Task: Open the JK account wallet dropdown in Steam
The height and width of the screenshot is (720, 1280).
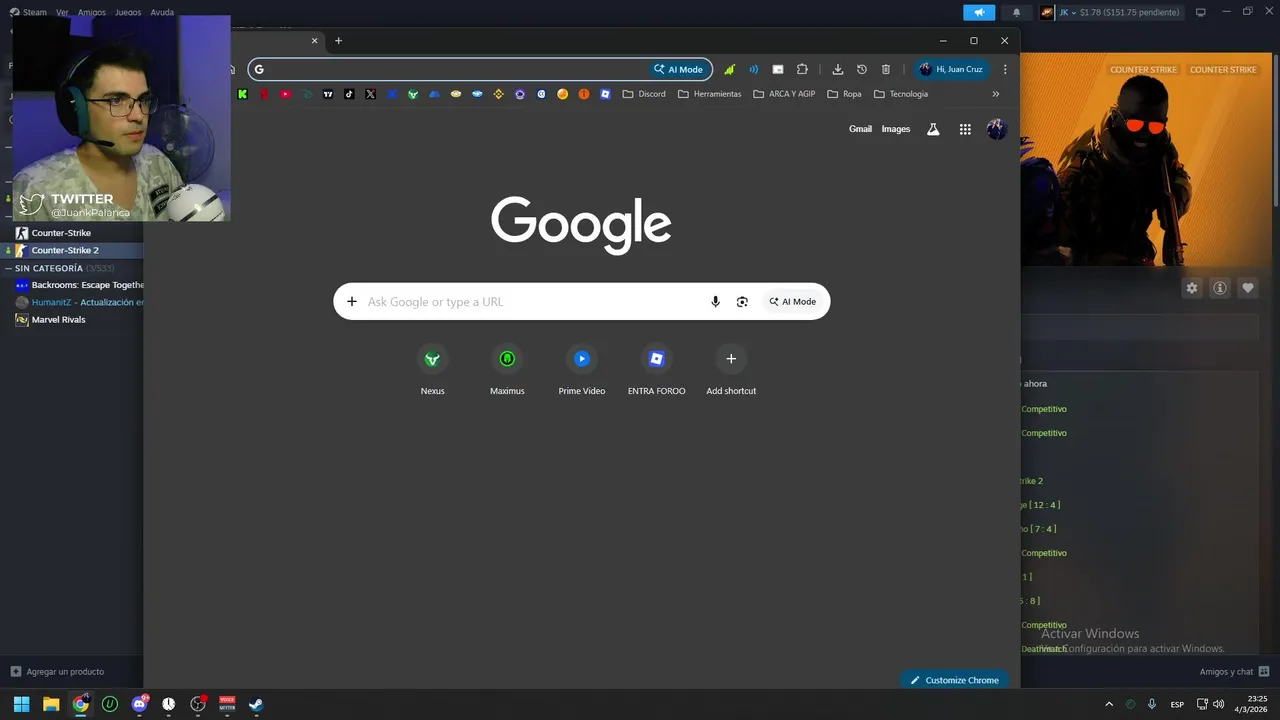Action: (1110, 12)
